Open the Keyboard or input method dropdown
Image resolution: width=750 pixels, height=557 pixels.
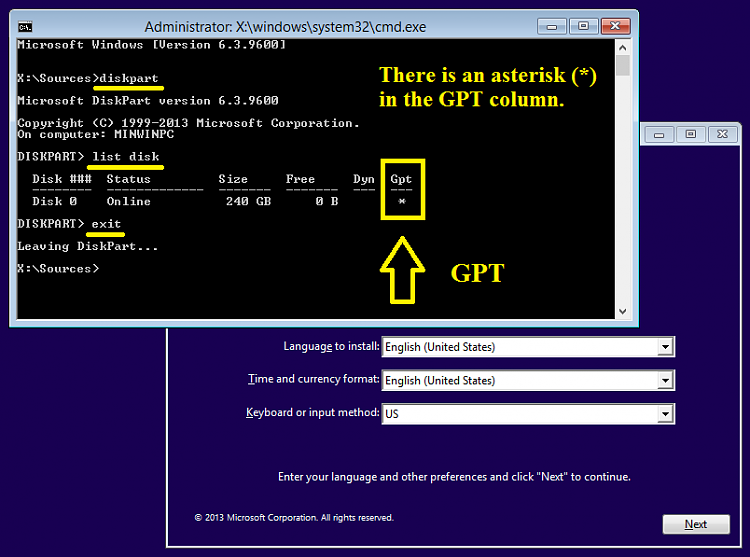665,414
